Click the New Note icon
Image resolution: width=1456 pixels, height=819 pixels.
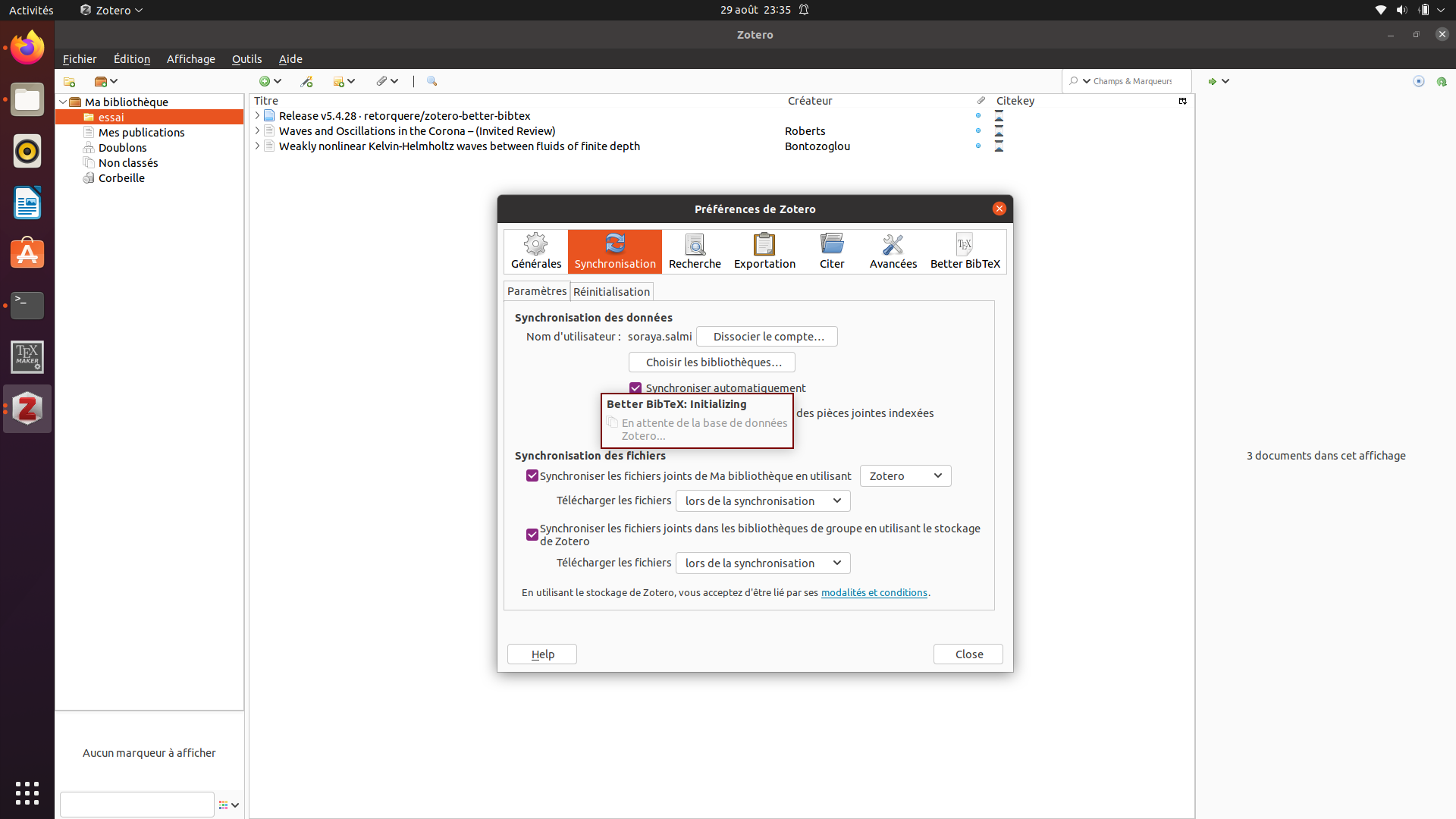point(339,81)
